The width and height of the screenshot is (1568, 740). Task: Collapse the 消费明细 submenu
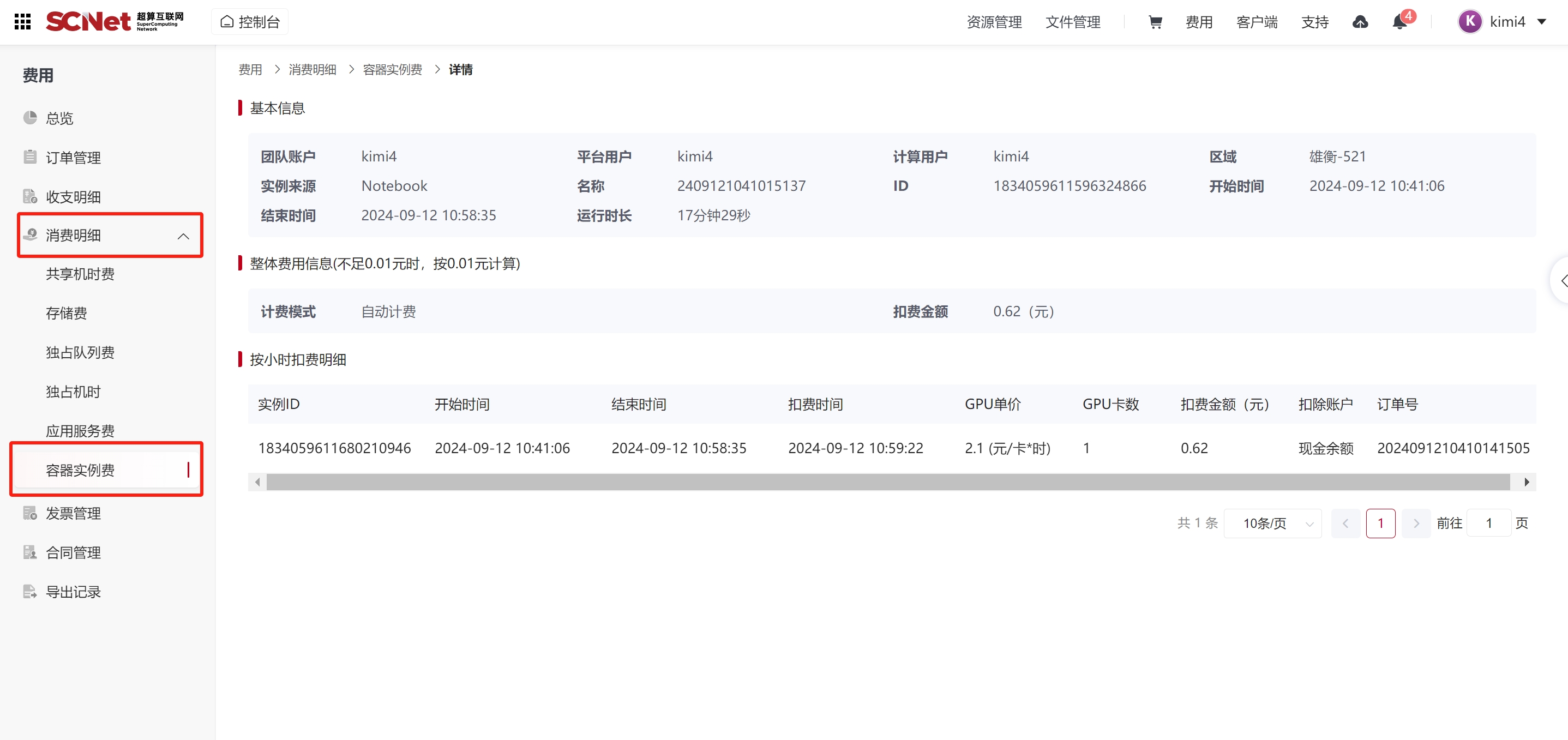point(183,236)
